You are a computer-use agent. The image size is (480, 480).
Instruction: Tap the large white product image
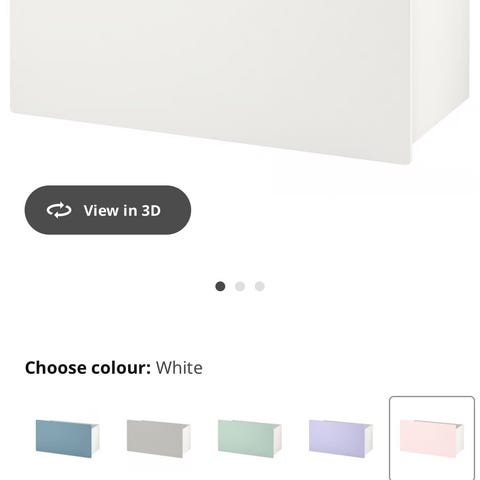(240, 82)
